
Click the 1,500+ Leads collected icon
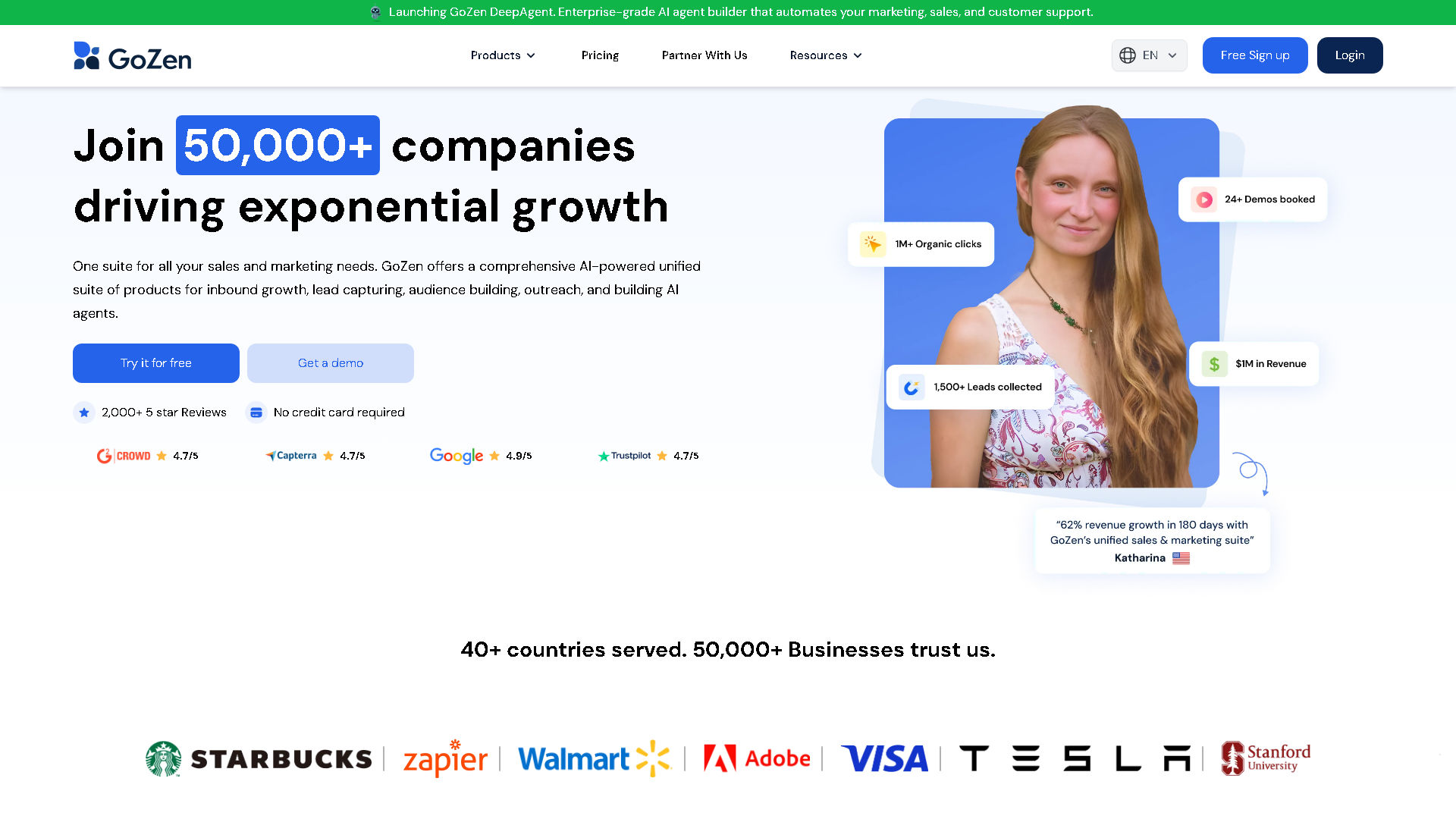(x=912, y=388)
